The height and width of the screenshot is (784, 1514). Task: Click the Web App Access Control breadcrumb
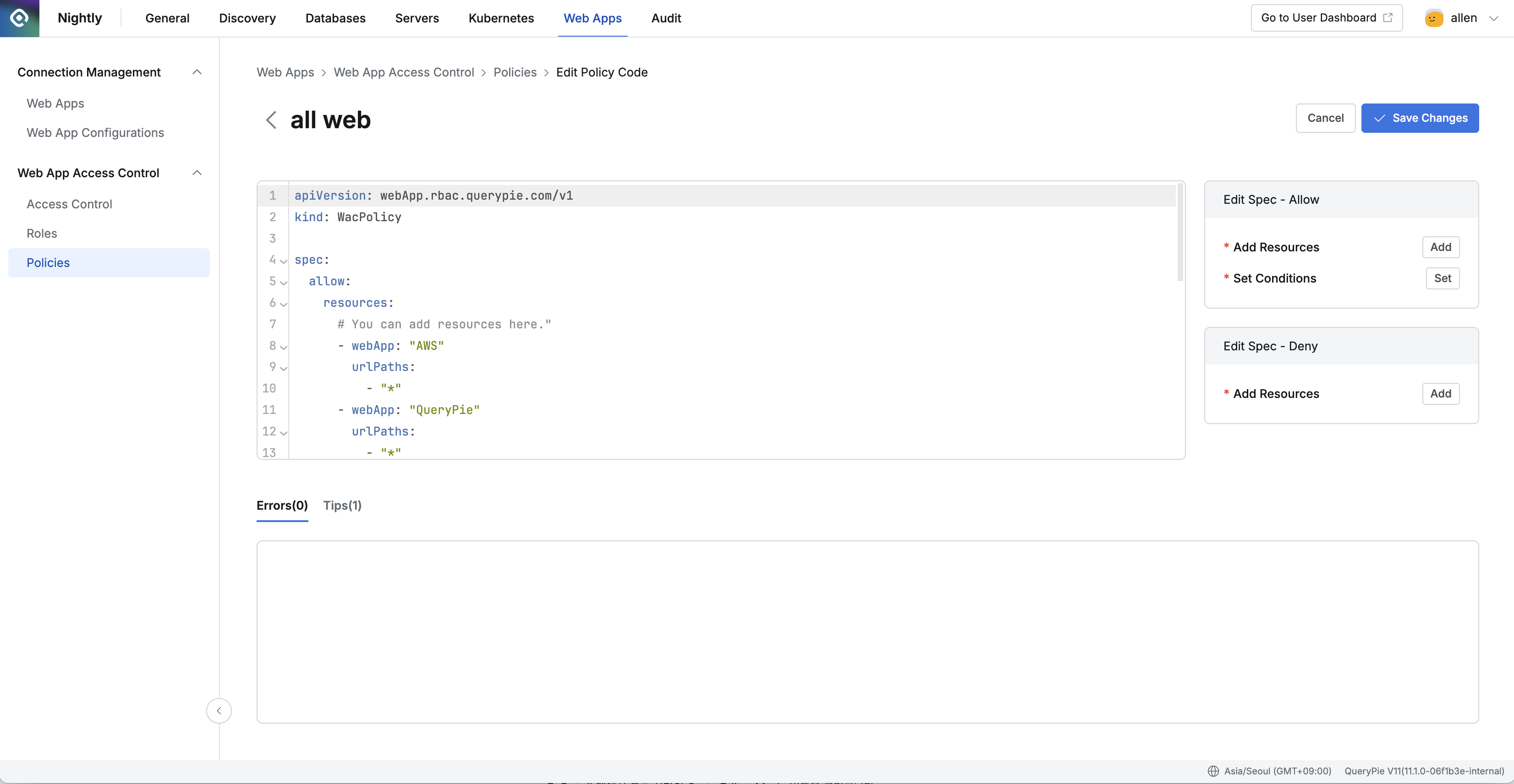pos(403,72)
